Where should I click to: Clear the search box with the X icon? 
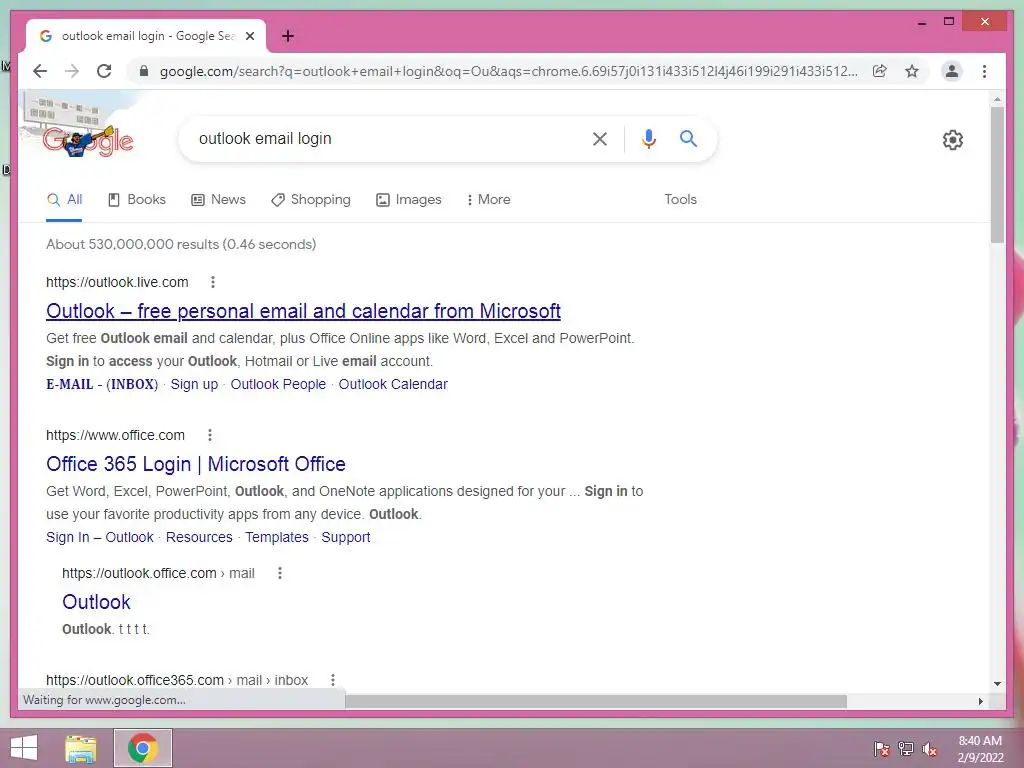pos(600,138)
